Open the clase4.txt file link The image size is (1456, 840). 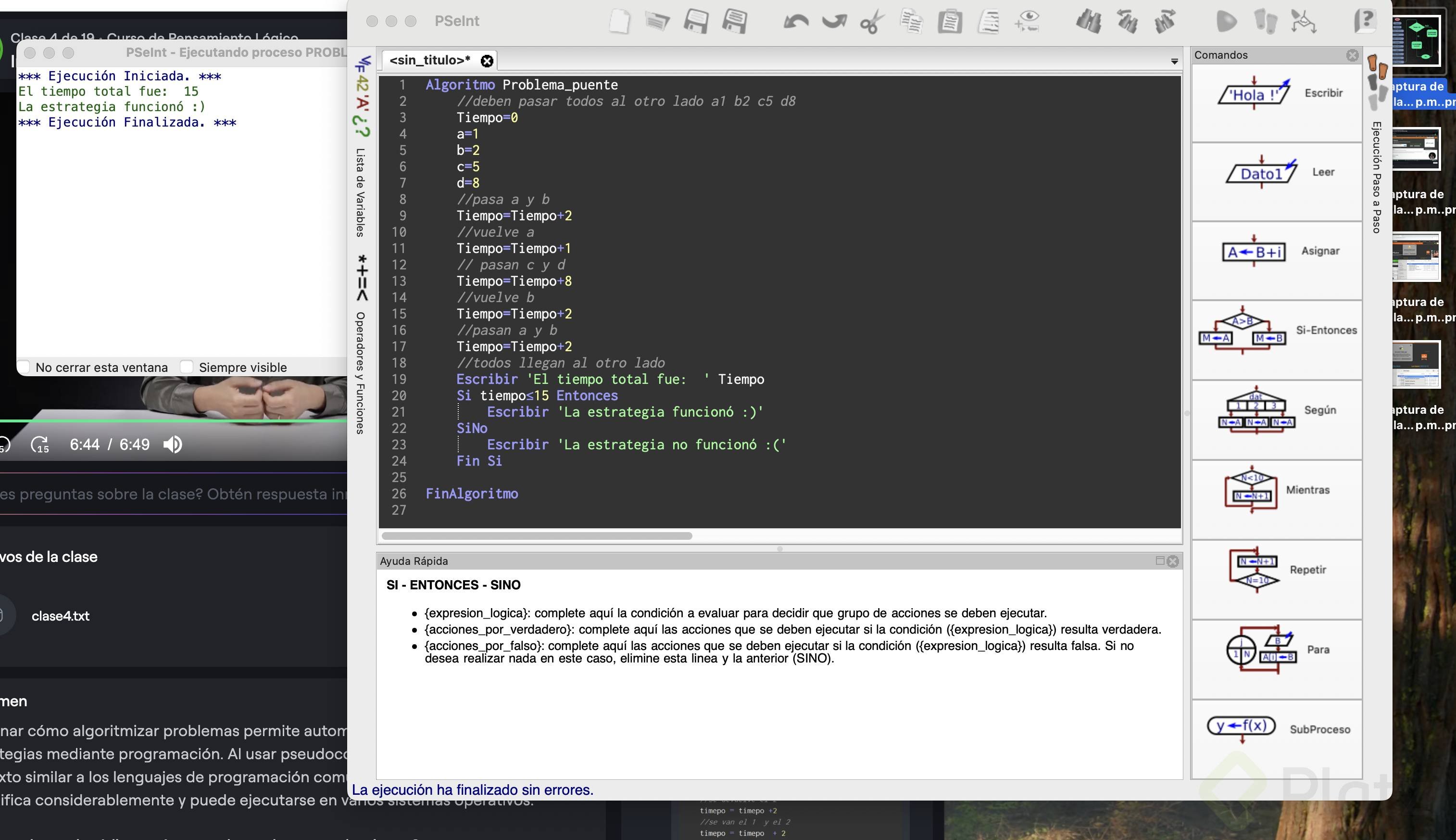tap(61, 616)
